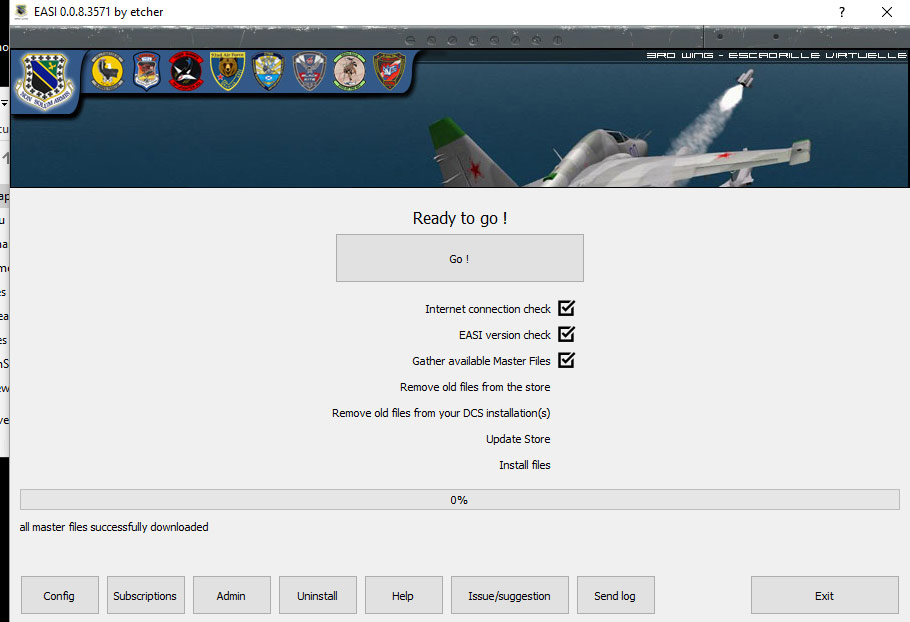Click the dark red shield patch

389,71
